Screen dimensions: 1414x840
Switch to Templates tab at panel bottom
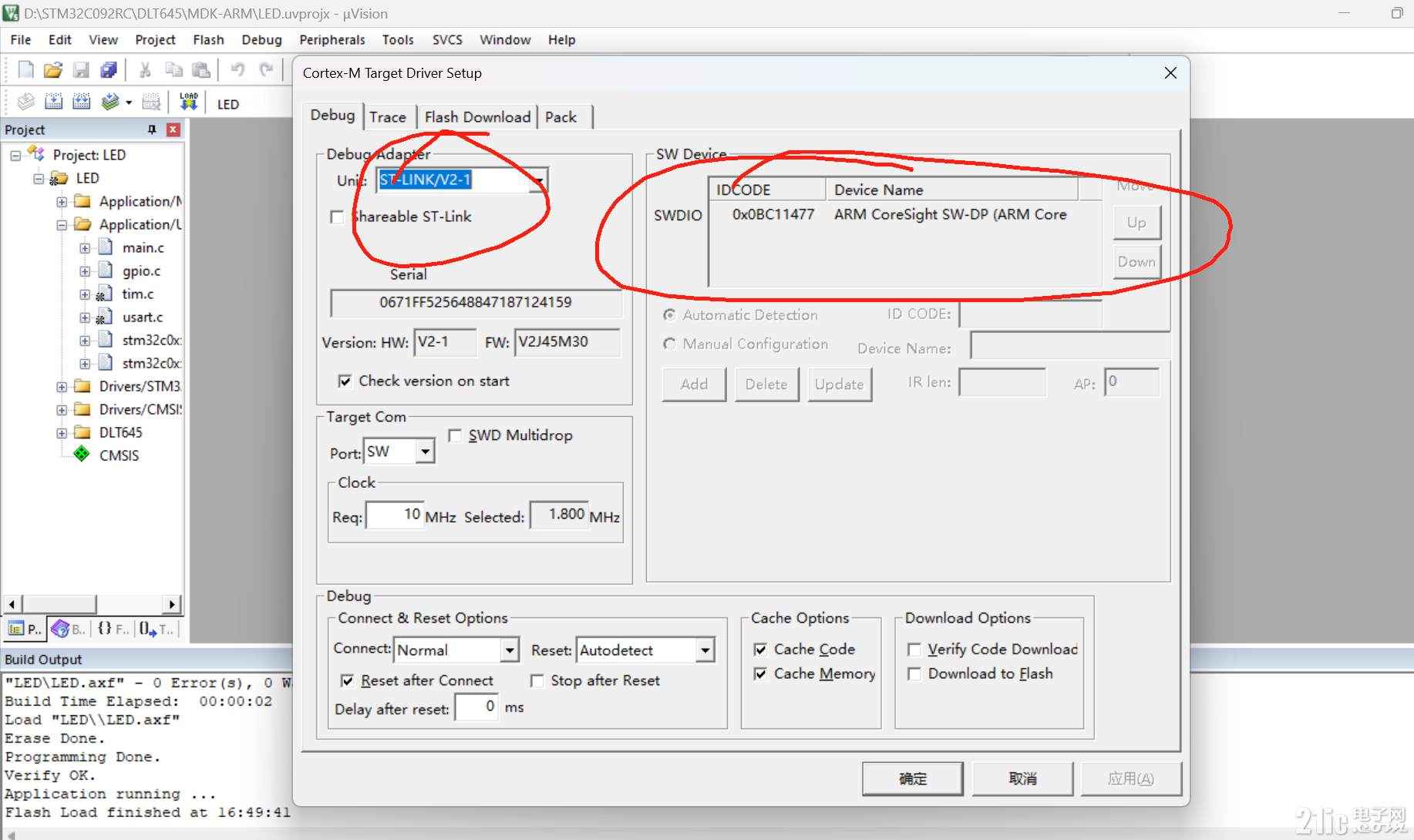(x=157, y=629)
